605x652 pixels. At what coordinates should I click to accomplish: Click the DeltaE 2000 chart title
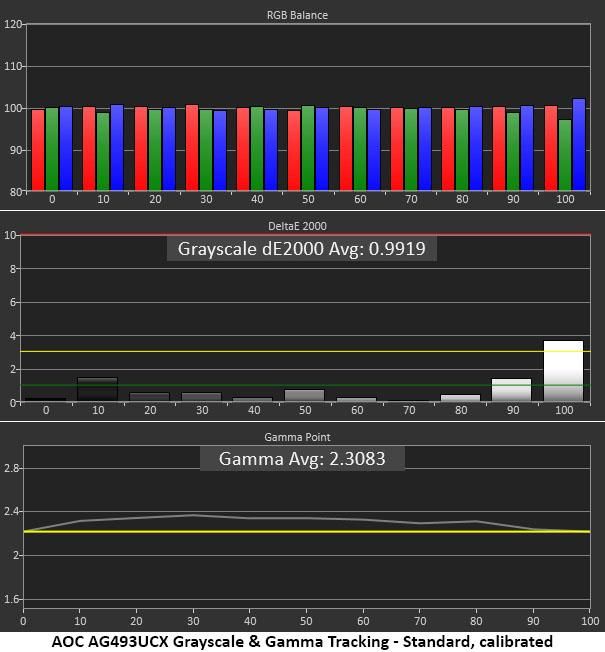297,226
